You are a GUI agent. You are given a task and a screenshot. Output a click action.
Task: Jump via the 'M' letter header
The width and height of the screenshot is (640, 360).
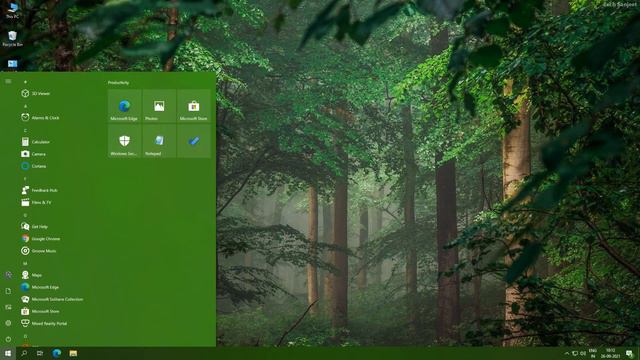pyautogui.click(x=25, y=263)
